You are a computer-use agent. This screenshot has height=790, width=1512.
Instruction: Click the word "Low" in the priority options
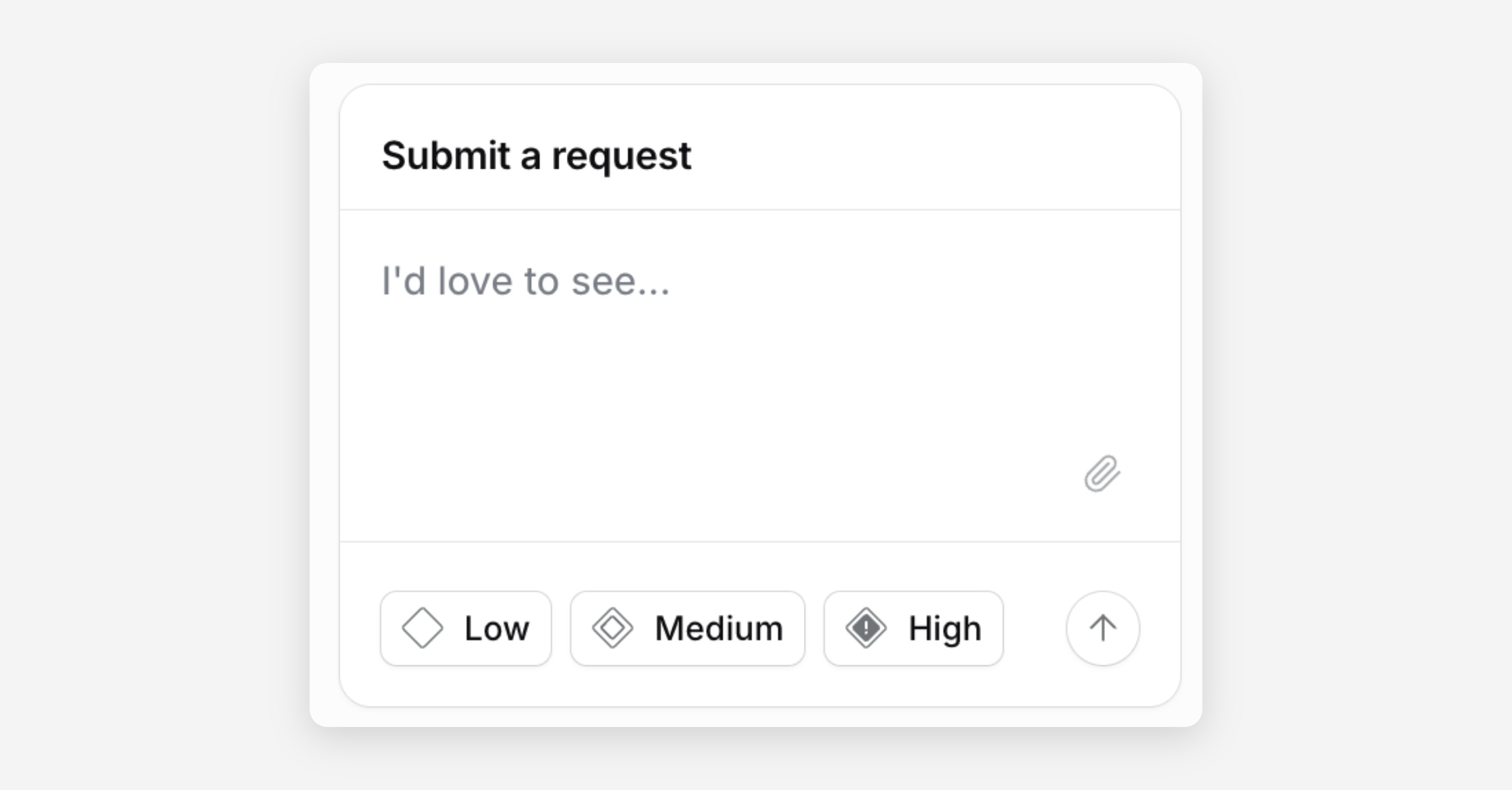coord(496,628)
